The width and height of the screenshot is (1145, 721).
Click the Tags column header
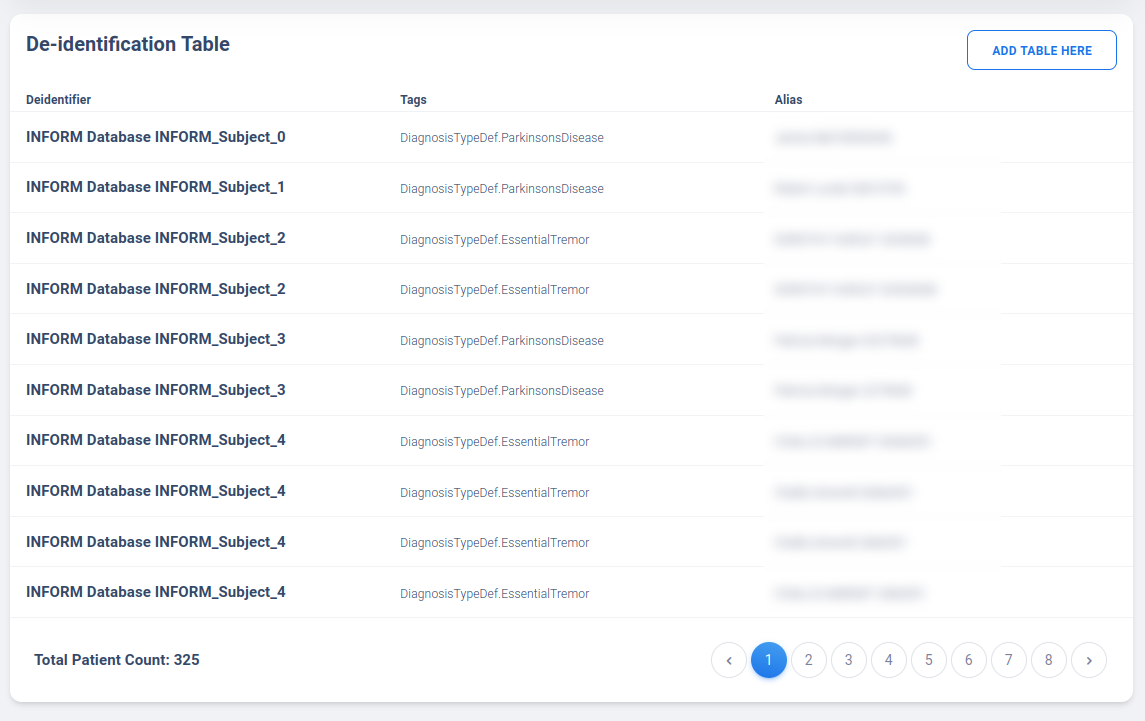tap(413, 100)
